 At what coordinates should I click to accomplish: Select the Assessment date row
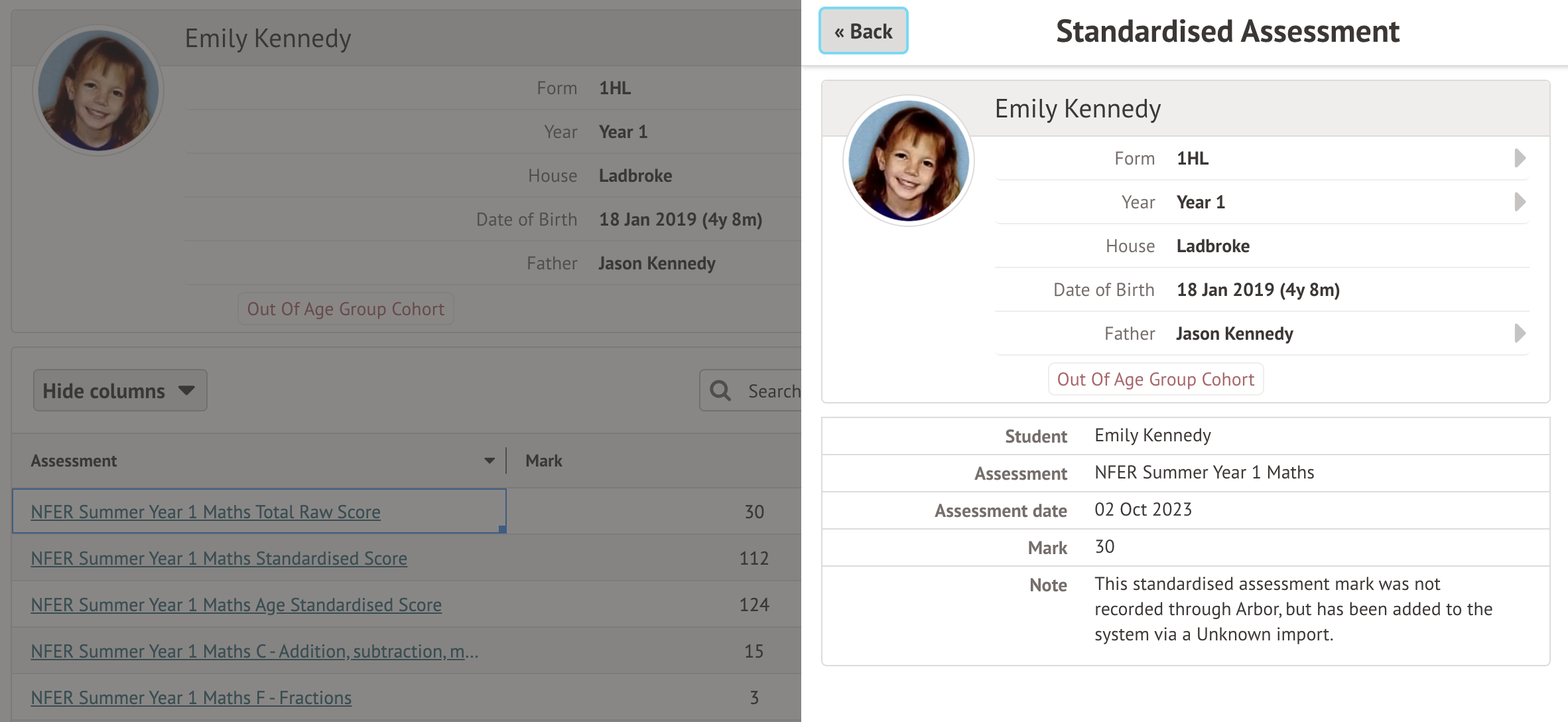[1185, 510]
